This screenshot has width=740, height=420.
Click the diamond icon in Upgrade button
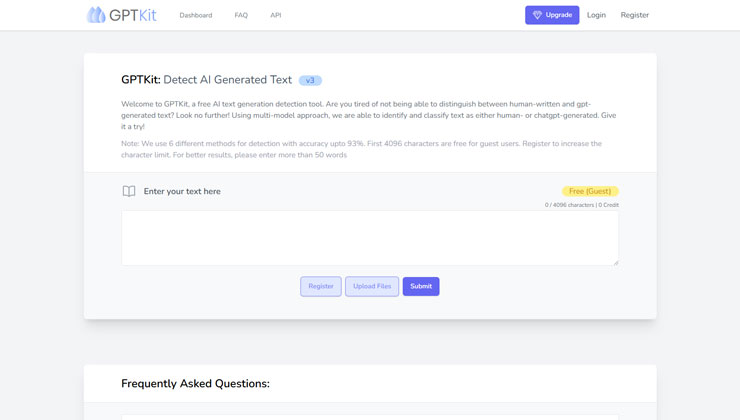(537, 15)
